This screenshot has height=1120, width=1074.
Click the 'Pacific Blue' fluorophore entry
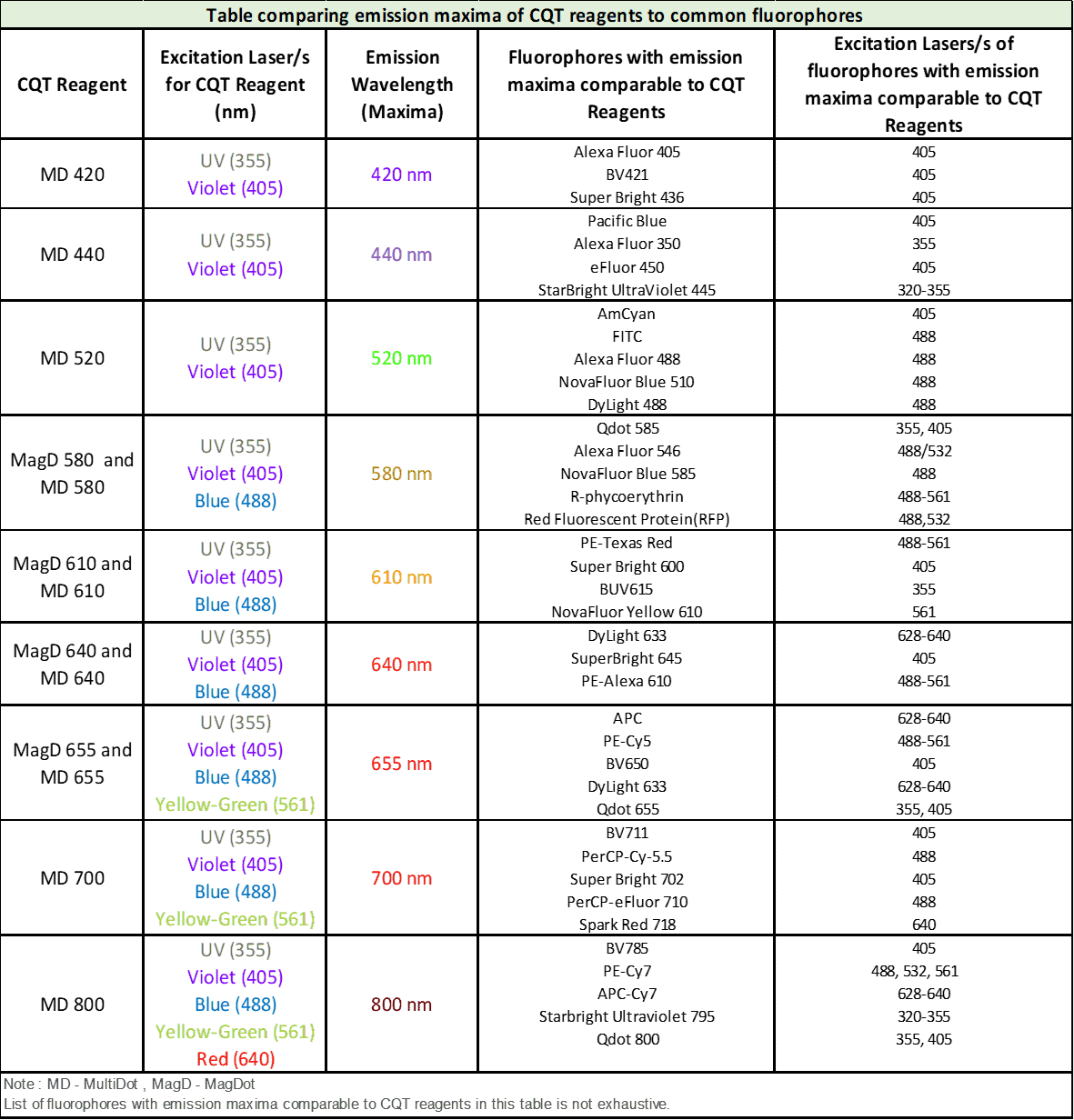click(627, 221)
